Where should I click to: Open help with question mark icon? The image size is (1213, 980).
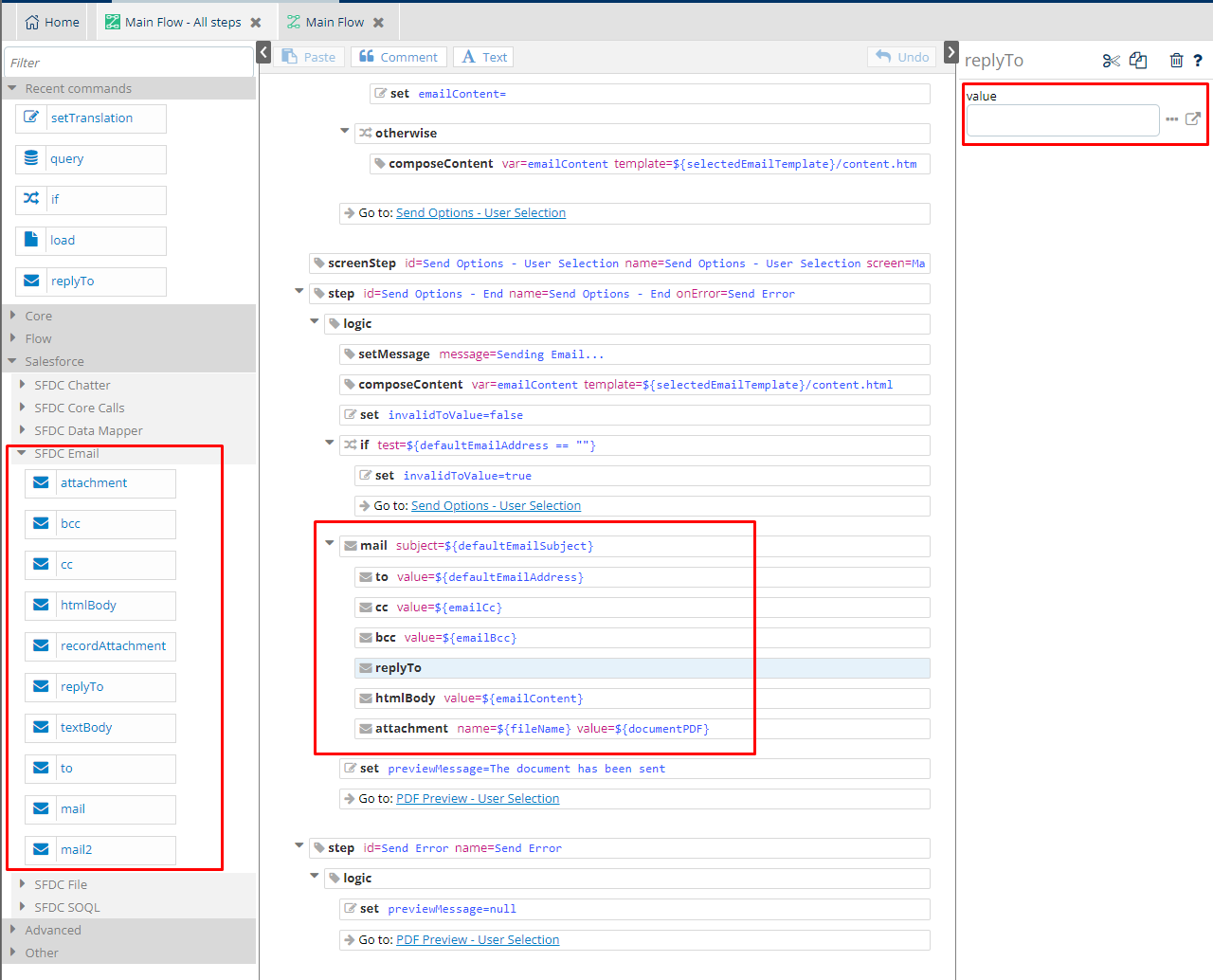point(1198,61)
